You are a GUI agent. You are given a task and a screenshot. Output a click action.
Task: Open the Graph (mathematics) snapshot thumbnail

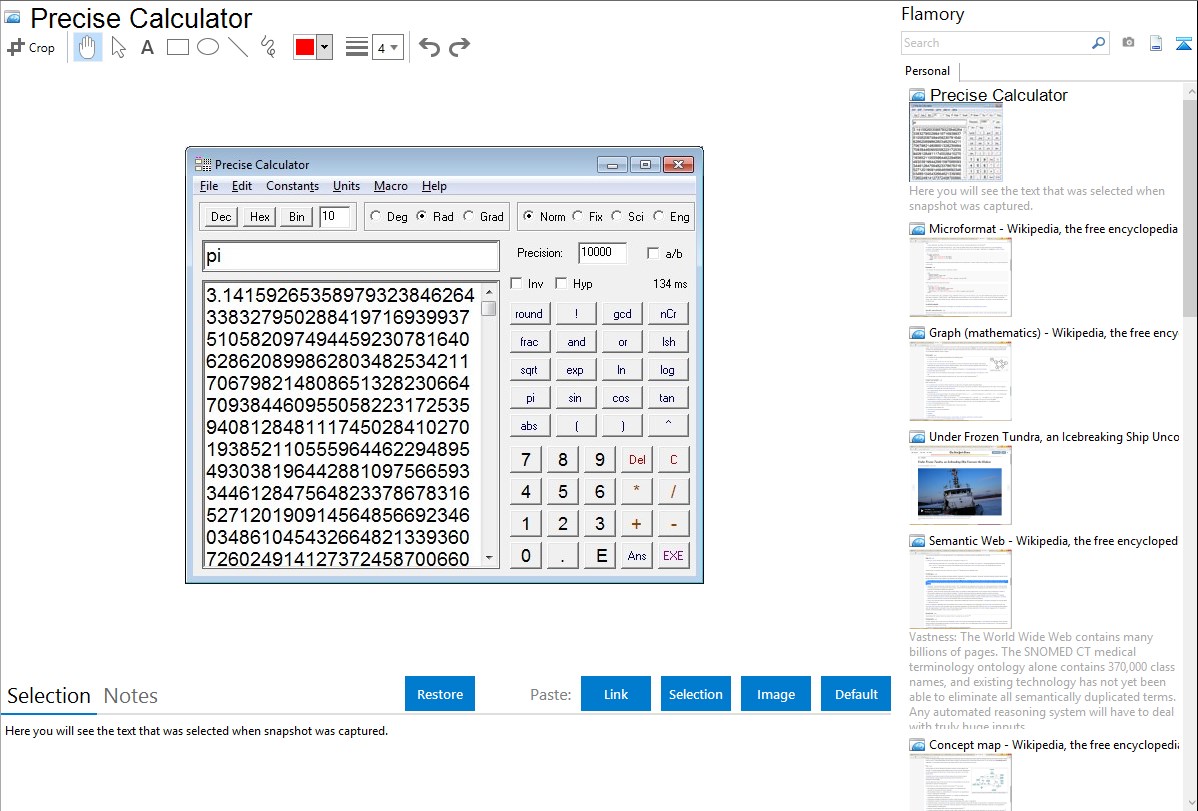pos(960,381)
